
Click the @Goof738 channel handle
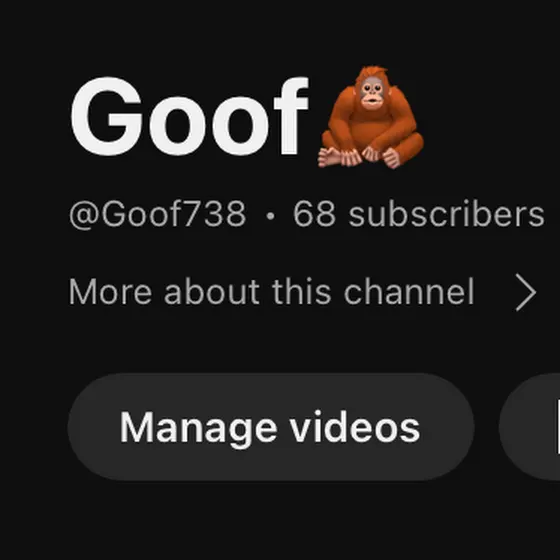click(158, 214)
